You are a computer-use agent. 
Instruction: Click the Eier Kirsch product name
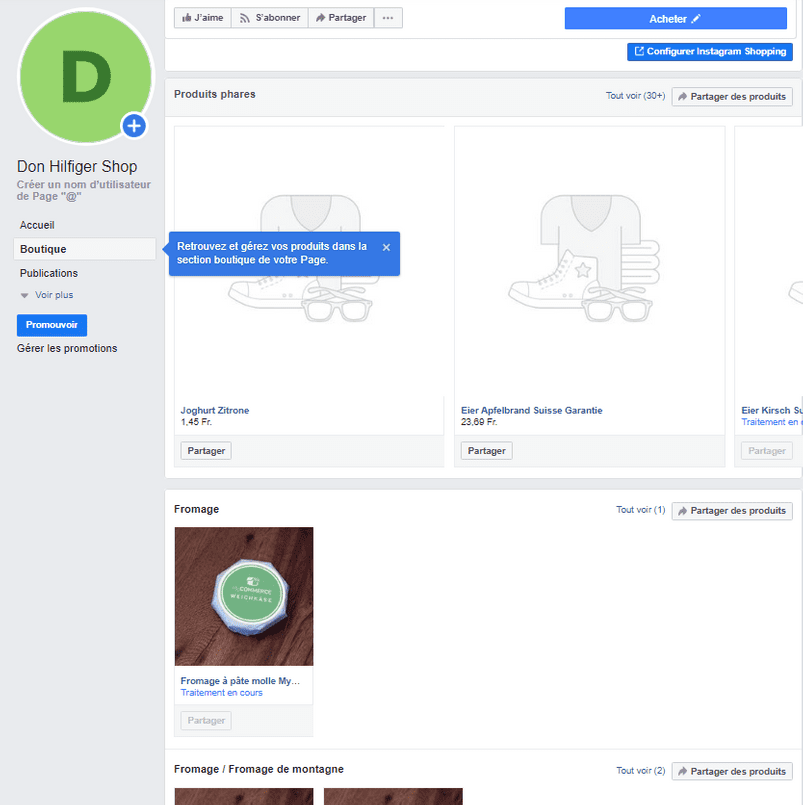(772, 410)
